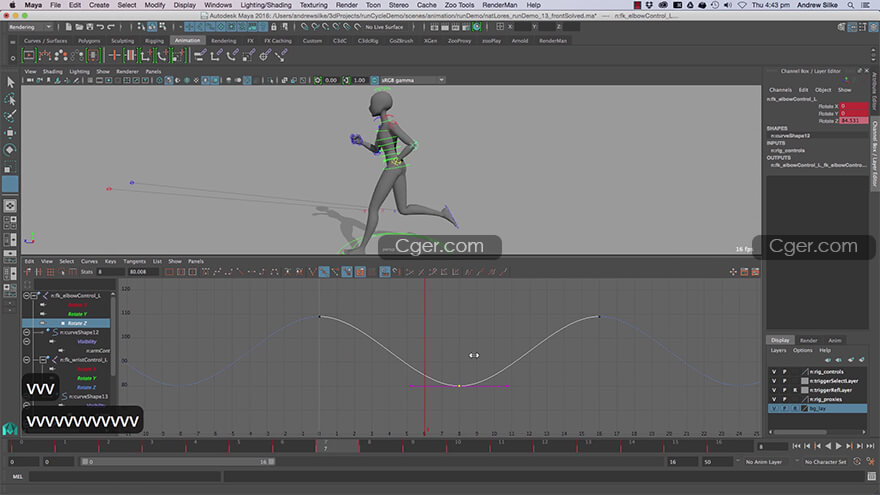Click the parent constraint shelf icon
Screen dimensions: 880x495
click(199, 55)
